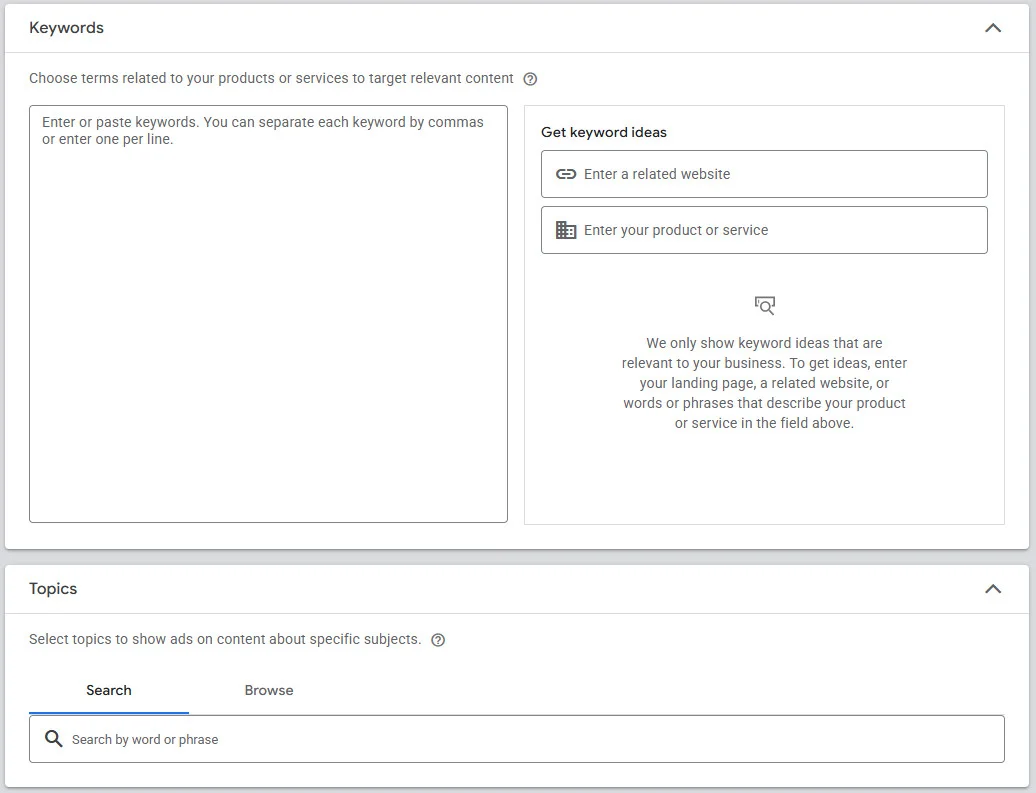1036x793 pixels.
Task: Open the help tooltip next to keywords description
Action: 530,78
